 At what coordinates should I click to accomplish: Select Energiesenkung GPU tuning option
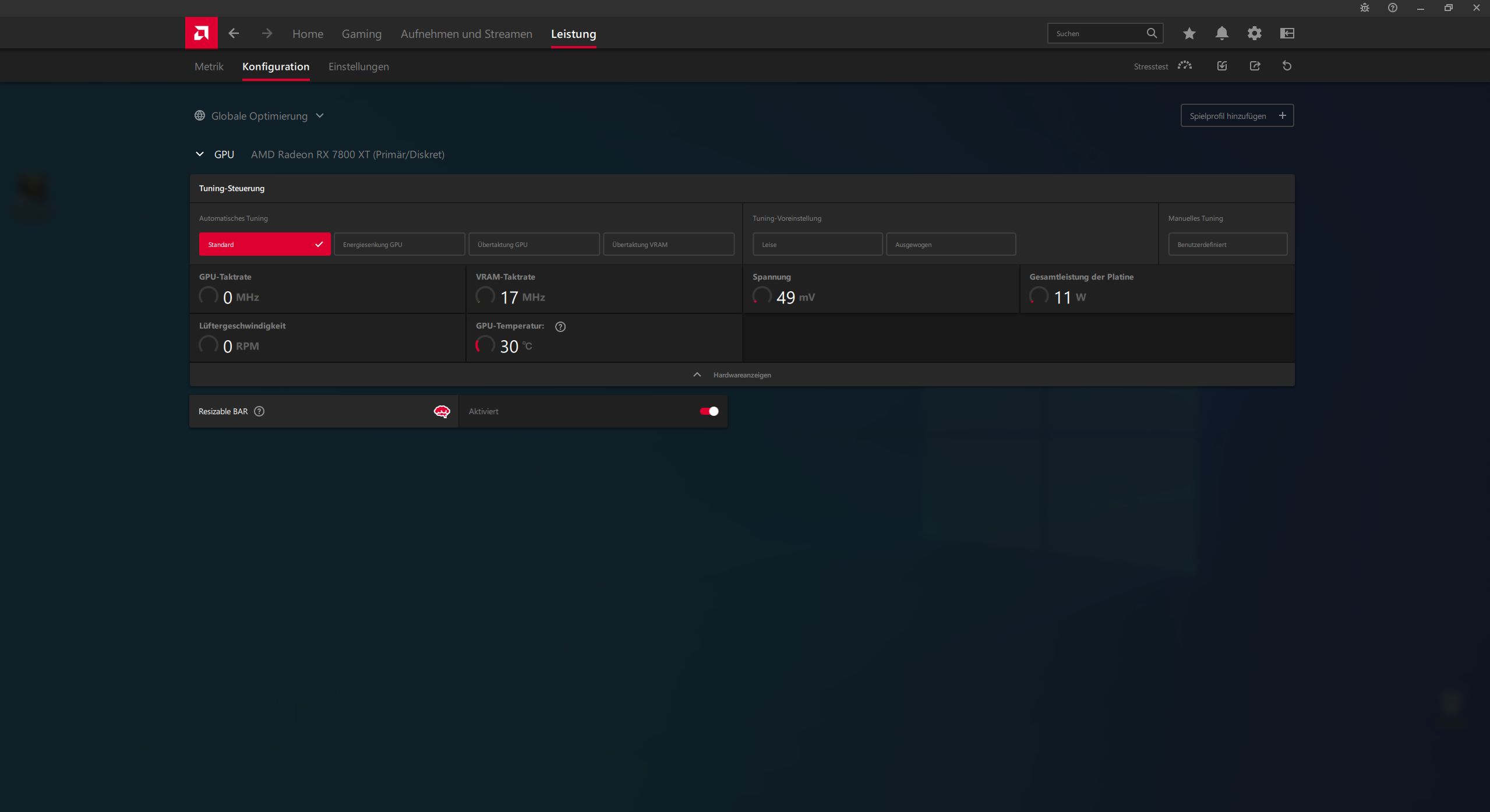pyautogui.click(x=399, y=244)
